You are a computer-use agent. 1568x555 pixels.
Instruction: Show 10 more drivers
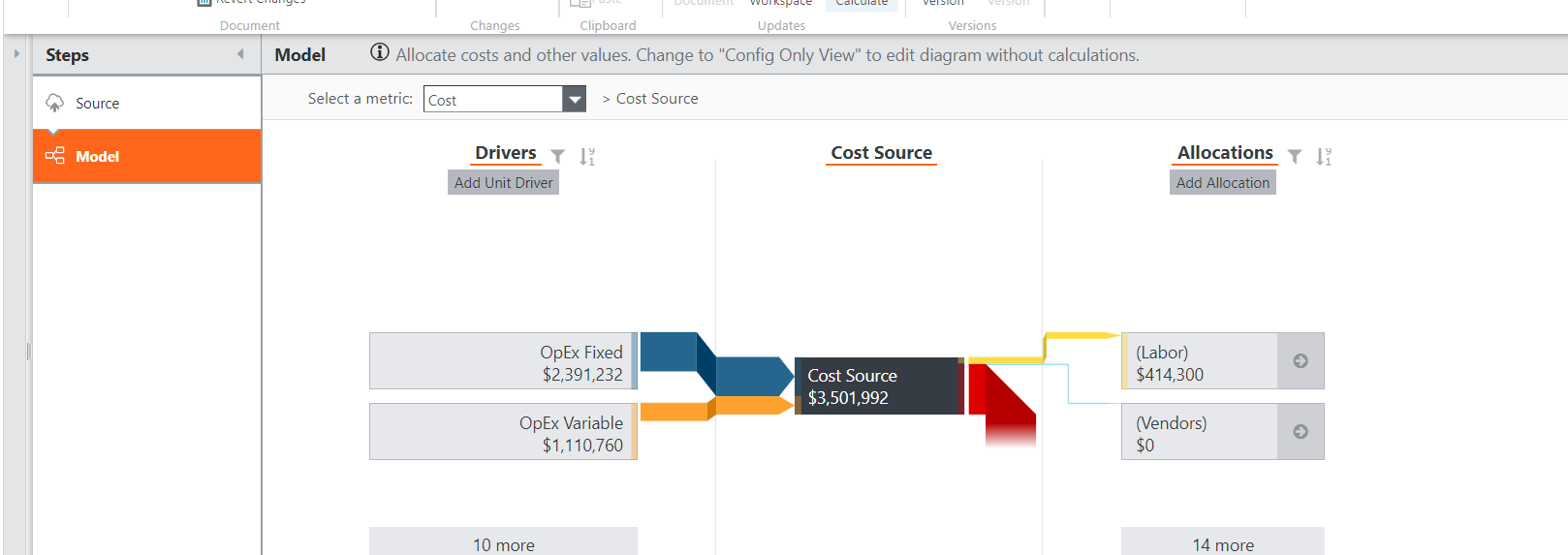503,544
